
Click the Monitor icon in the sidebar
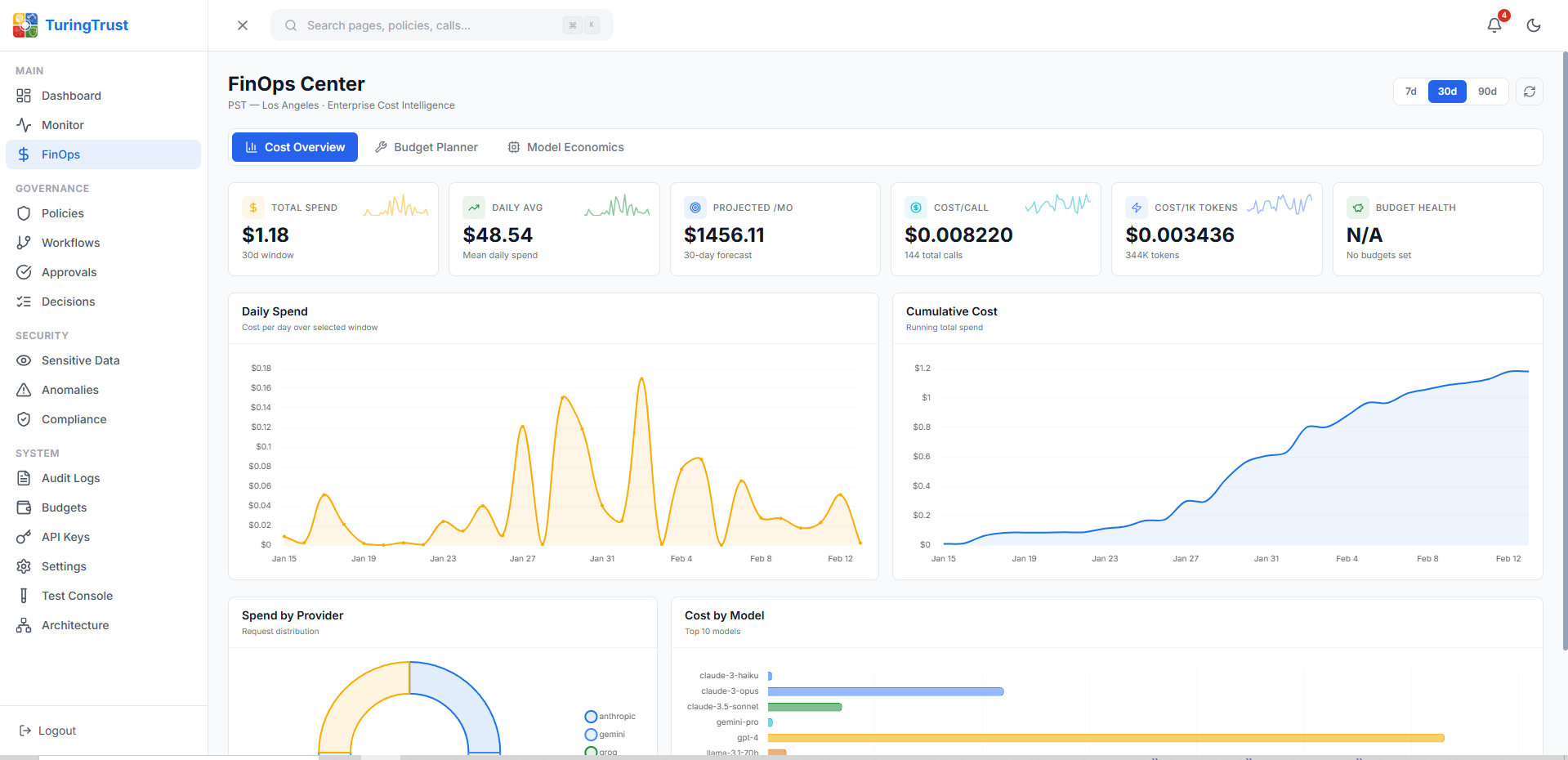coord(25,125)
